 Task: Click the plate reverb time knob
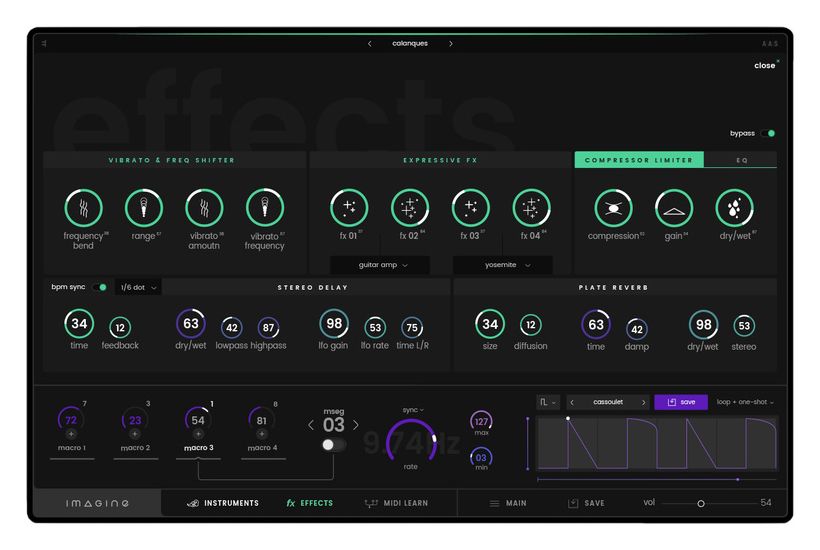(596, 325)
